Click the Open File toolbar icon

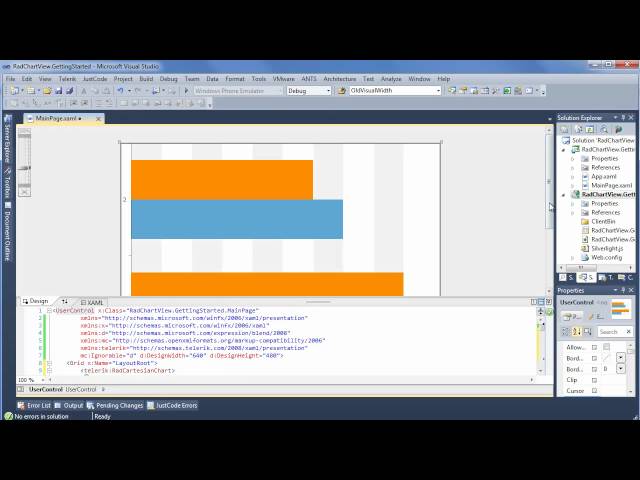[x=47, y=91]
